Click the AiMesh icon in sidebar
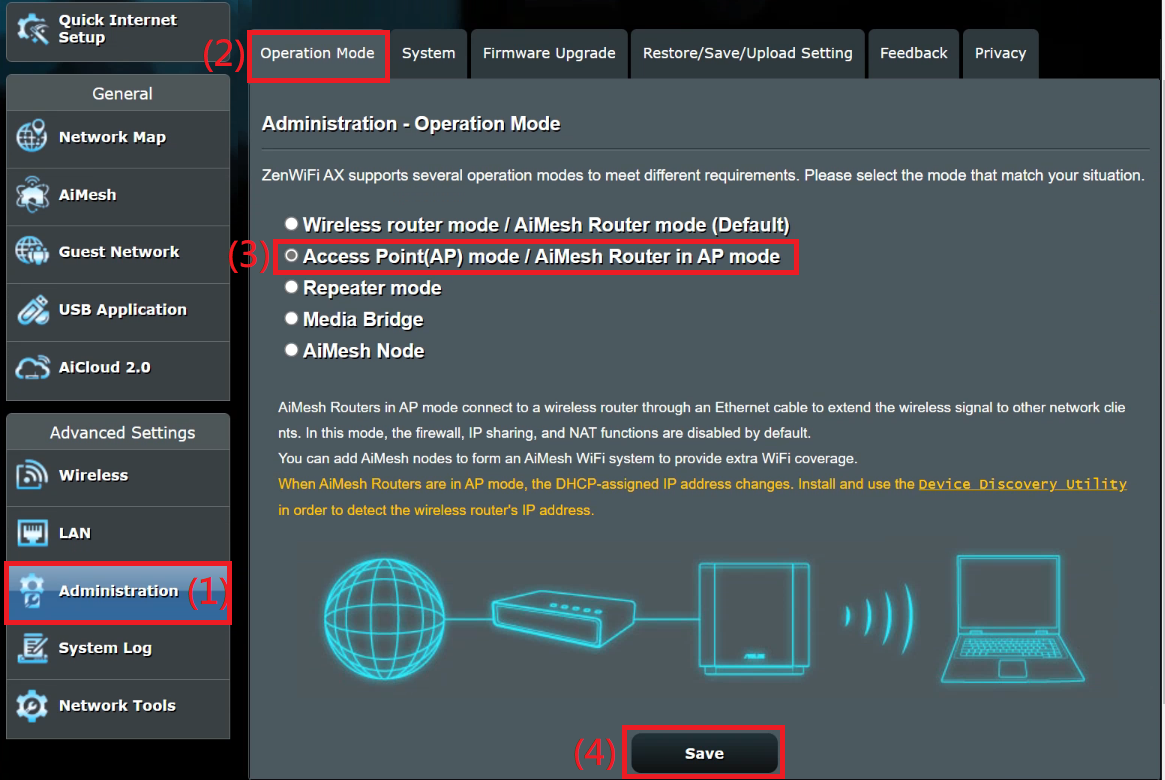 (x=32, y=195)
